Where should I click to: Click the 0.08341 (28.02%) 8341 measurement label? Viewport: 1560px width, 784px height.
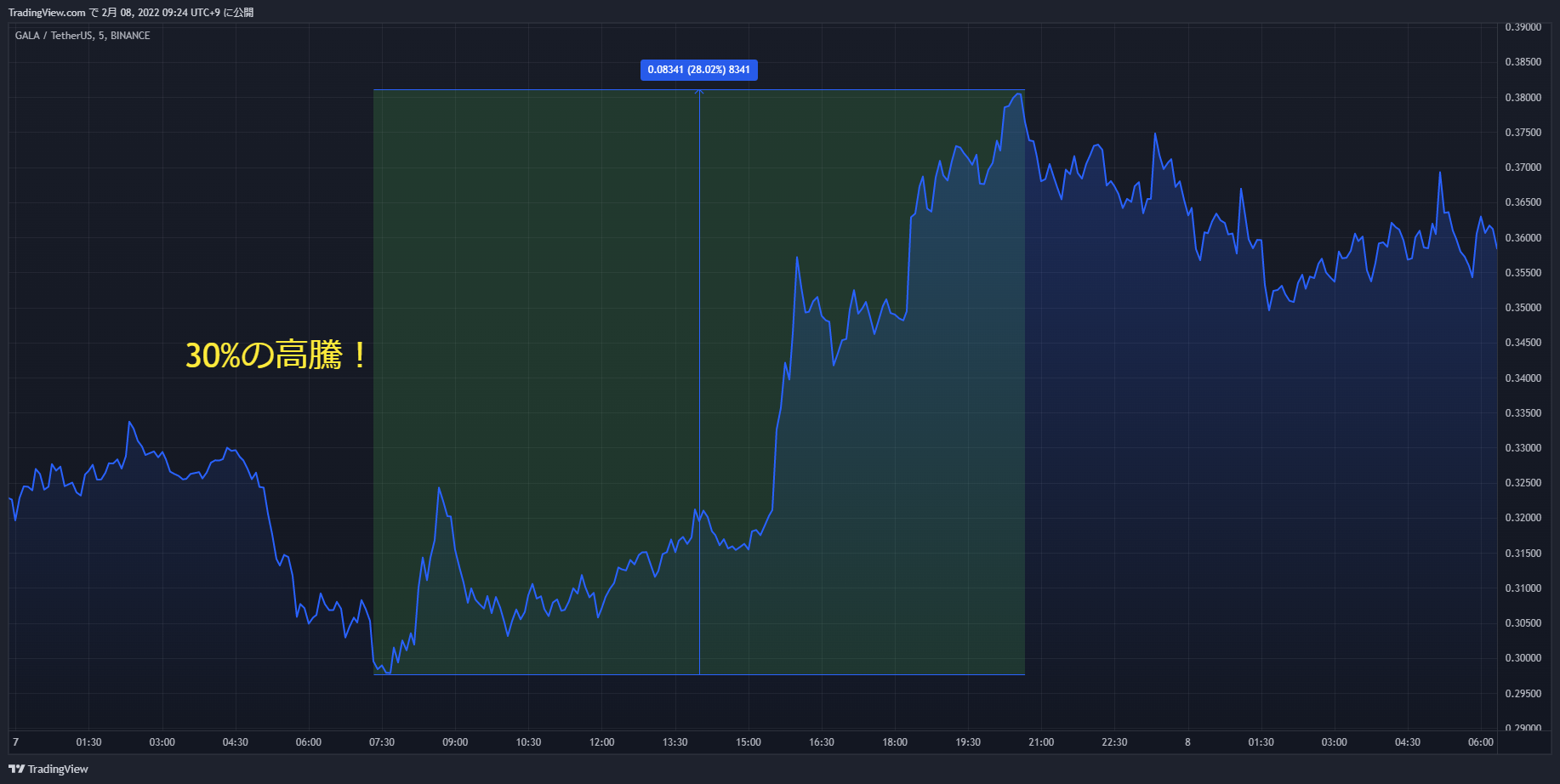point(699,70)
